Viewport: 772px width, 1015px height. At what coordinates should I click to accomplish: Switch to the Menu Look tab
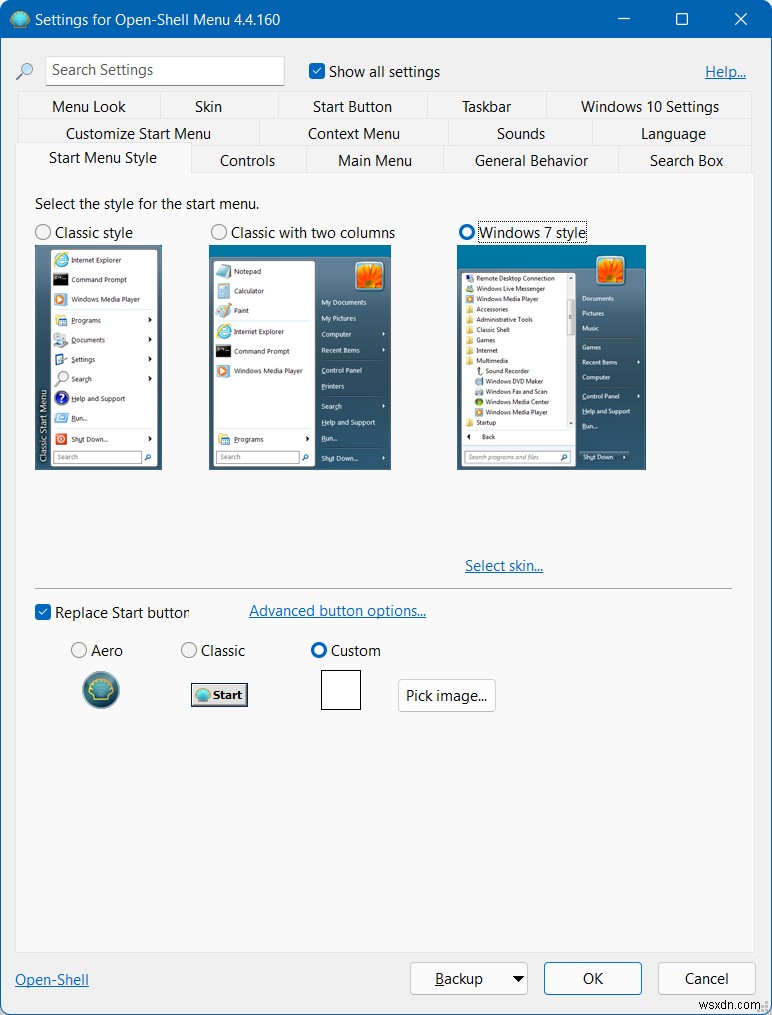[89, 107]
